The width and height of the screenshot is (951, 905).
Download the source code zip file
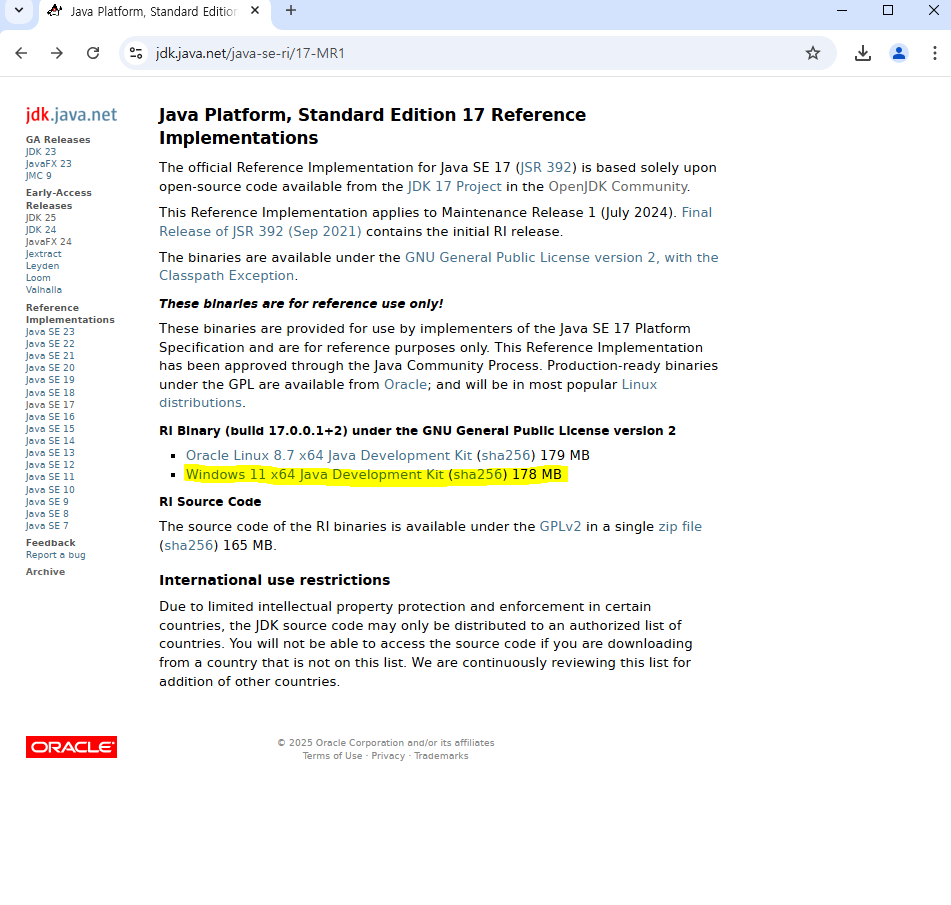680,527
